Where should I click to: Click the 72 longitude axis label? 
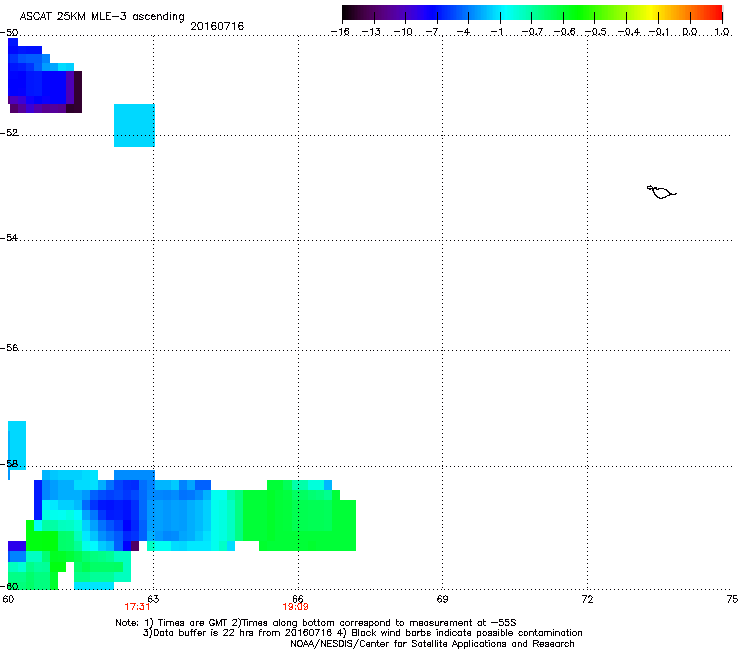(x=588, y=599)
